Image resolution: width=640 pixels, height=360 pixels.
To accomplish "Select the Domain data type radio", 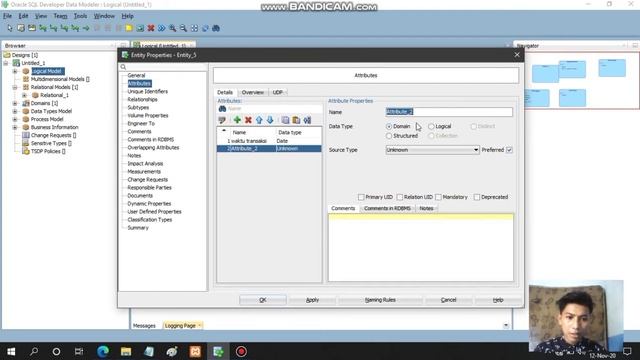I will [389, 127].
